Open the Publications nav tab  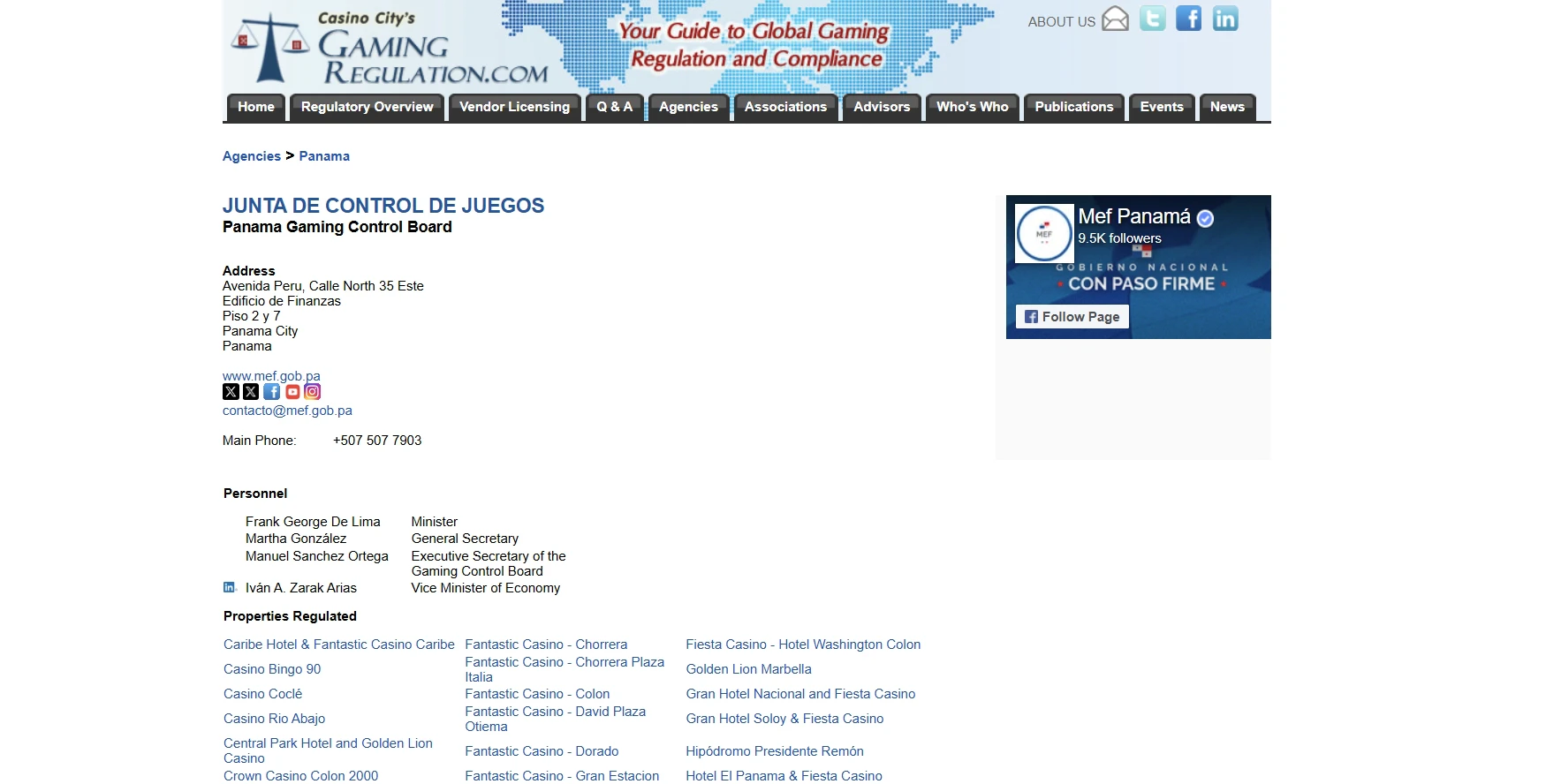tap(1074, 107)
